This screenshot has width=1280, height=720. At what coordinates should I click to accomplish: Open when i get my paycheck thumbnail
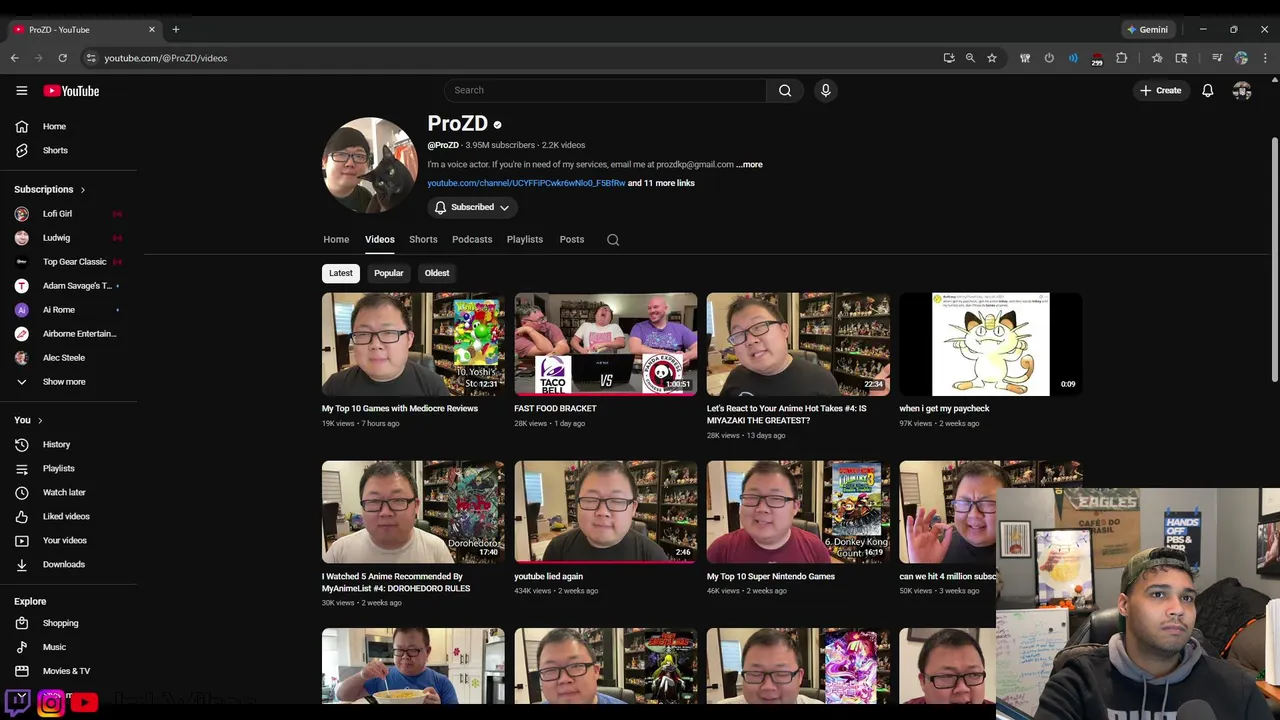point(991,344)
